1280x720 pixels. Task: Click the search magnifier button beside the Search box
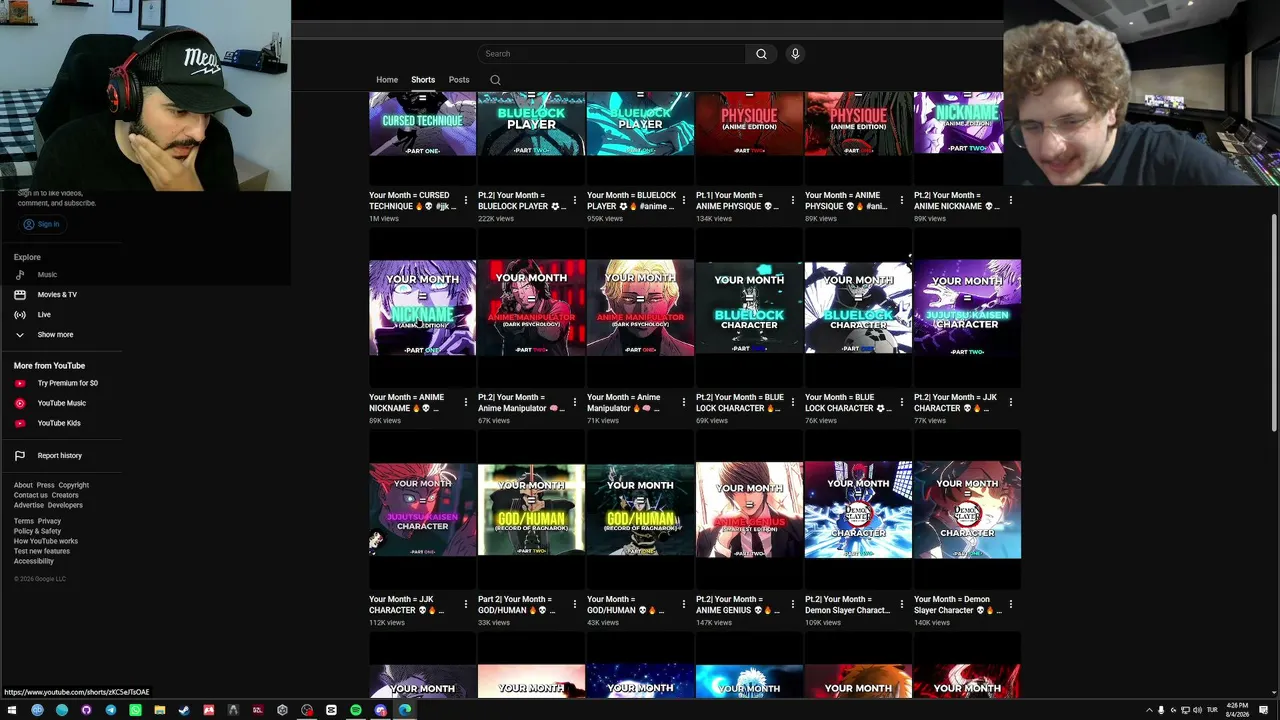pos(761,54)
